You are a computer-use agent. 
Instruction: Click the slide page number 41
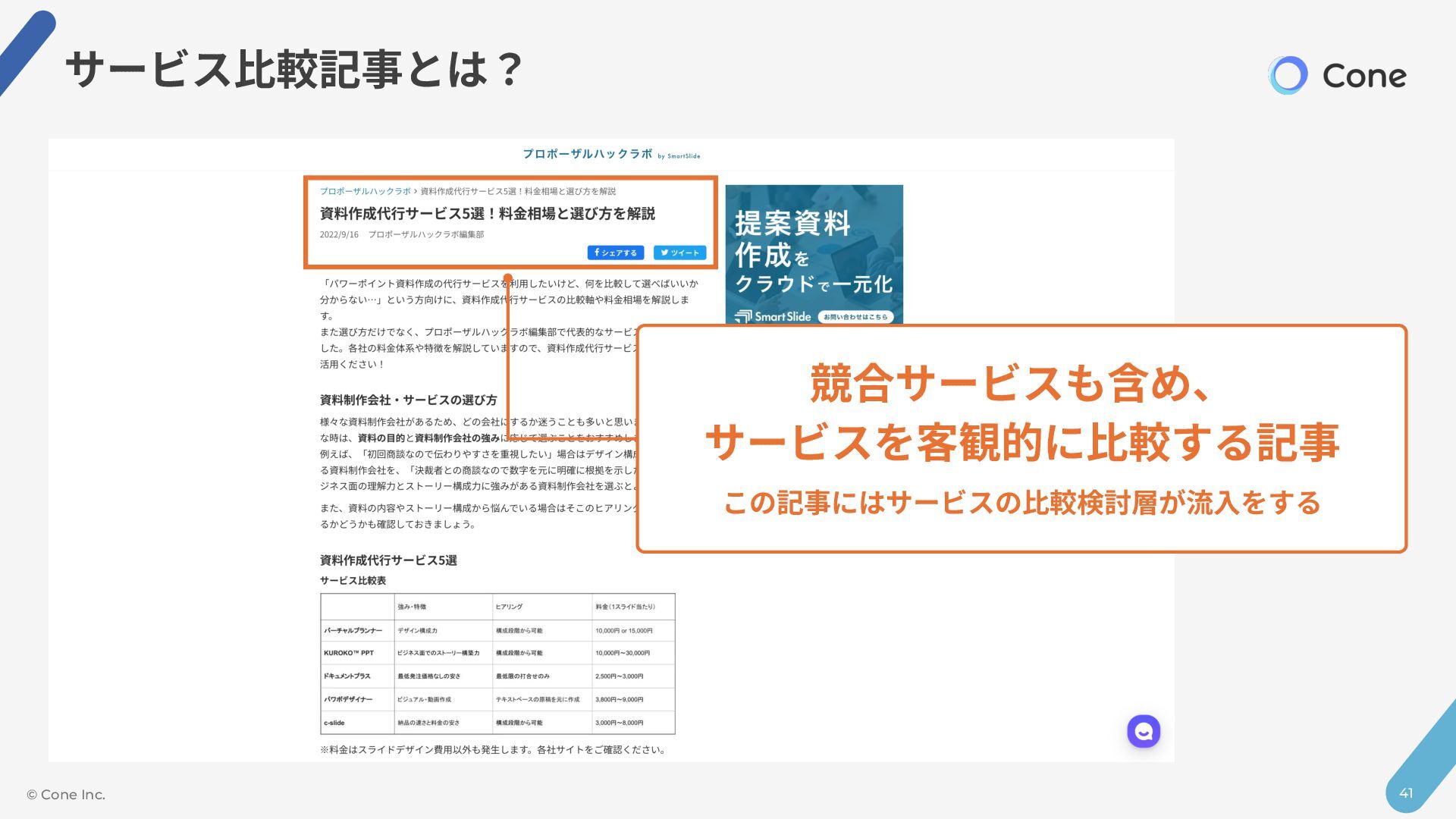(x=1406, y=793)
